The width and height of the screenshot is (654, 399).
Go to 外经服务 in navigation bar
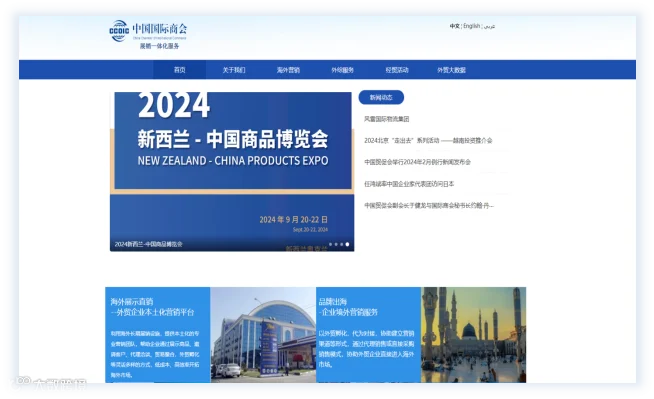(342, 70)
